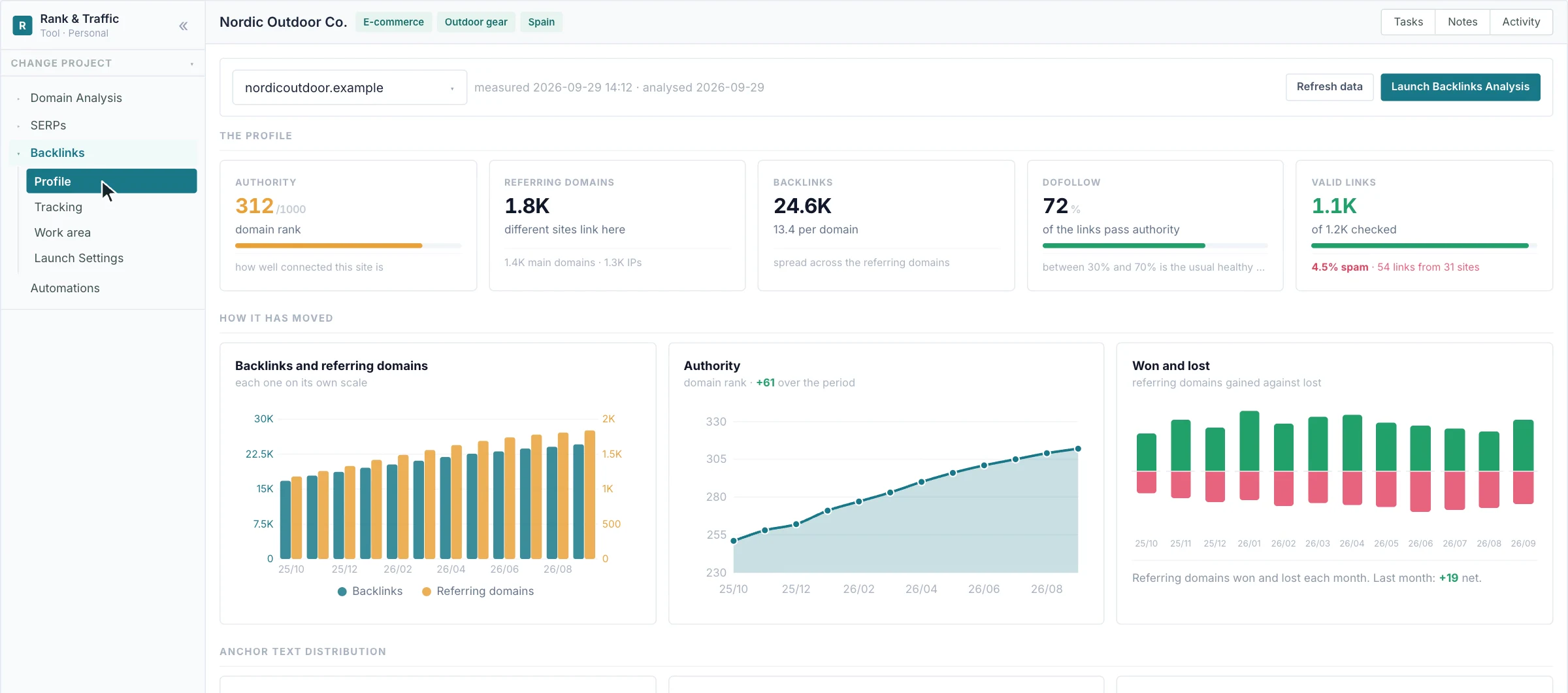Click '1.4K main domains · 1.3K IPs' text

pyautogui.click(x=573, y=263)
